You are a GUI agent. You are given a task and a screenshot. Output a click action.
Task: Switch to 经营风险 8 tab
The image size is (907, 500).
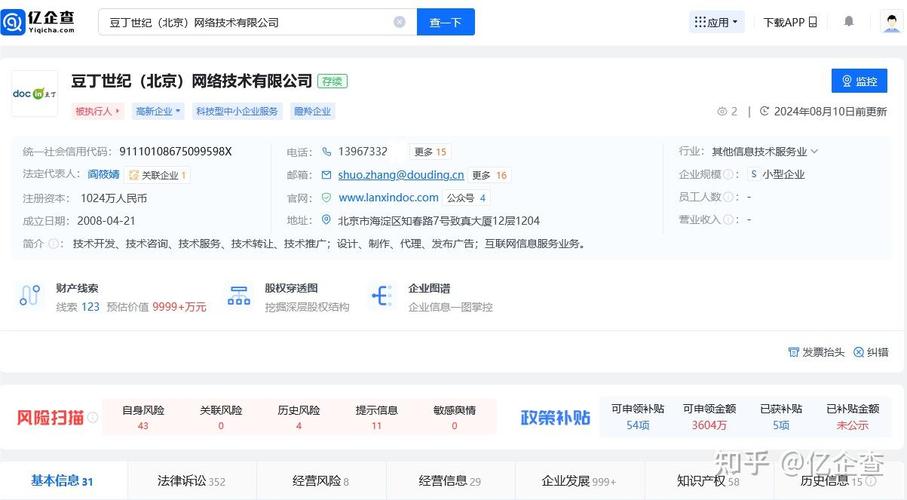point(320,480)
